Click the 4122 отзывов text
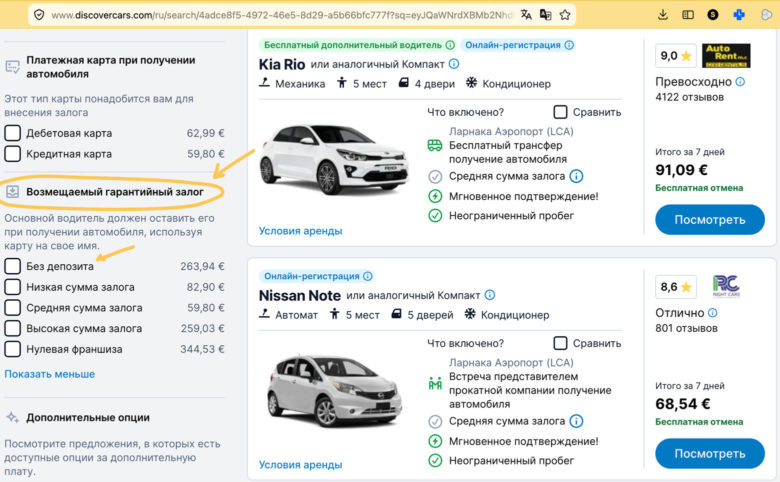The image size is (780, 482). click(689, 97)
